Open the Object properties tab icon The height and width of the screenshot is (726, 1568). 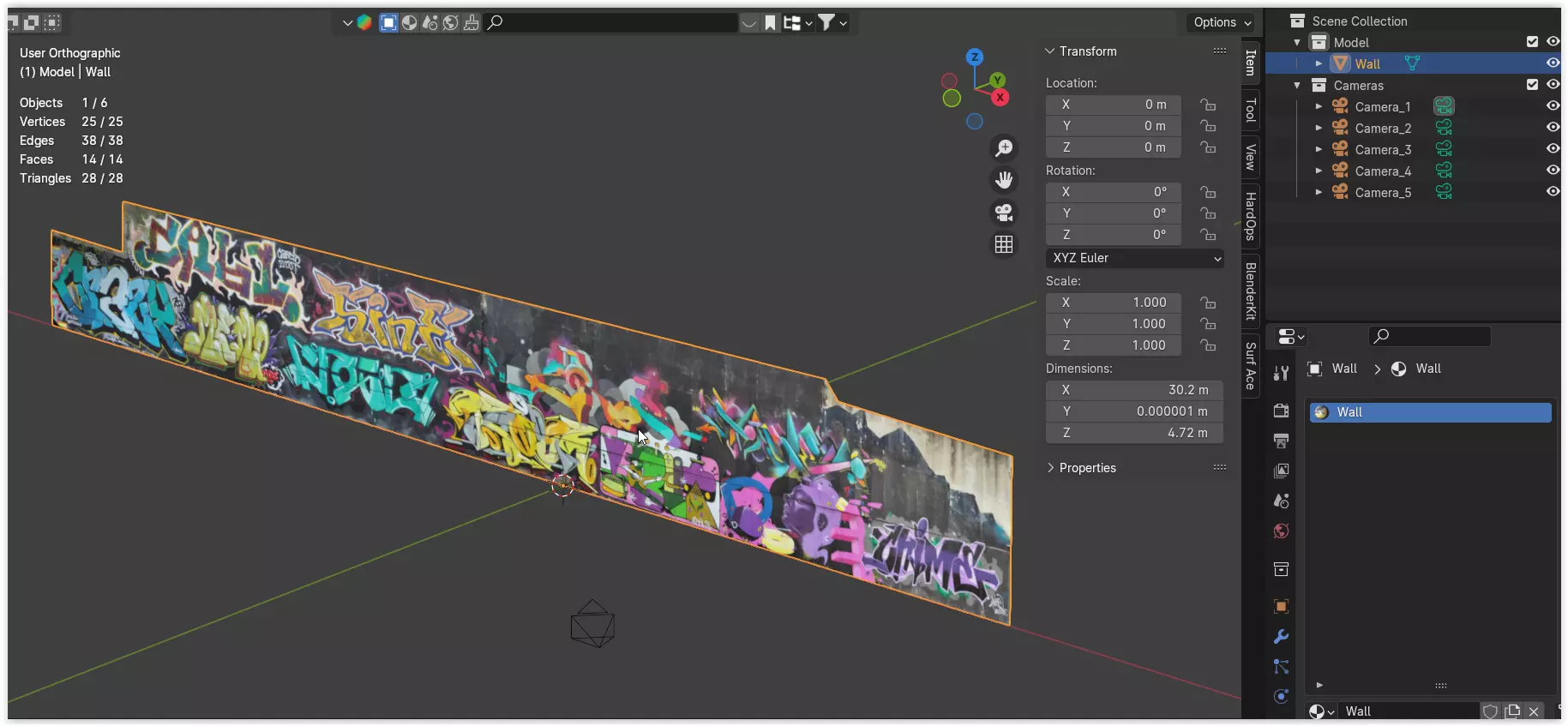[x=1281, y=606]
